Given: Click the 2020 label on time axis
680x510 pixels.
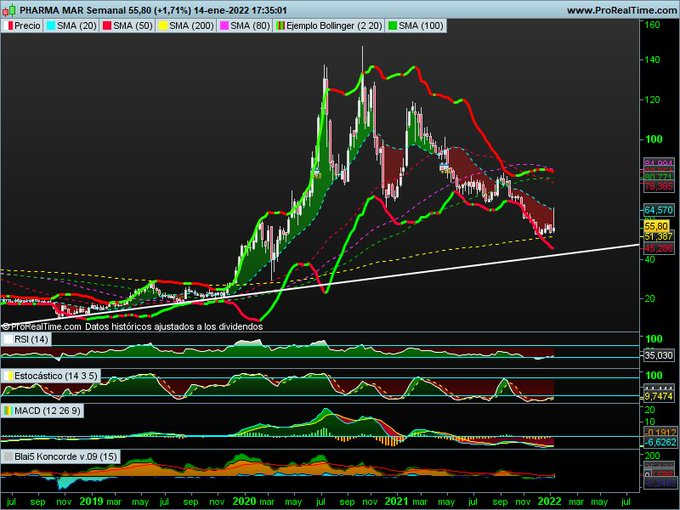Looking at the screenshot, I should pos(245,502).
